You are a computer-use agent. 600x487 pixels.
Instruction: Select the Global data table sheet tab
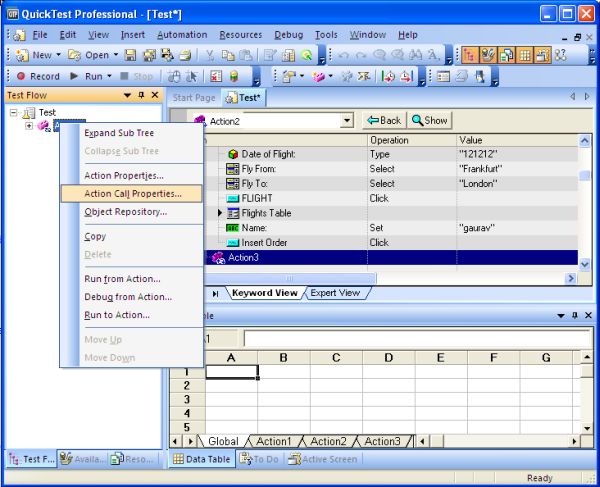(x=223, y=441)
